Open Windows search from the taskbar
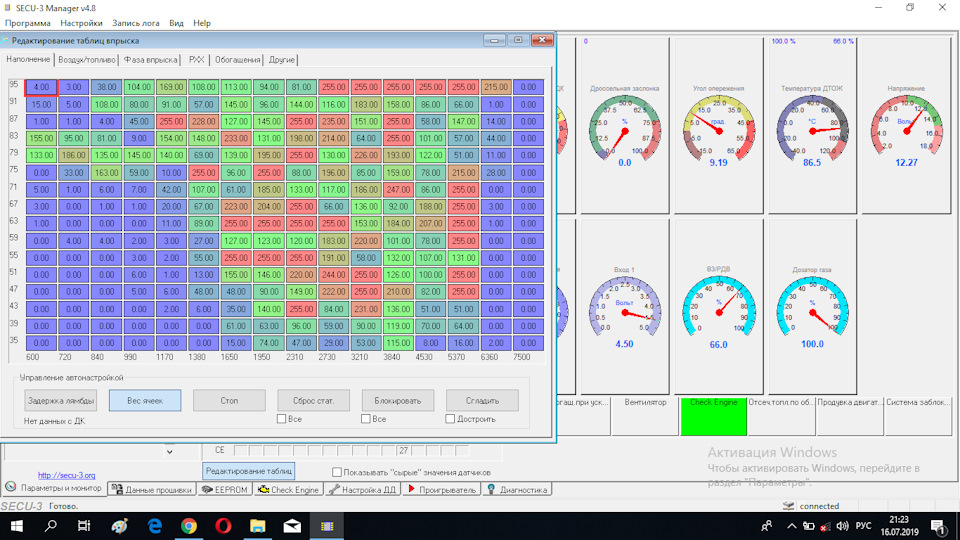The image size is (960, 540). (50, 526)
